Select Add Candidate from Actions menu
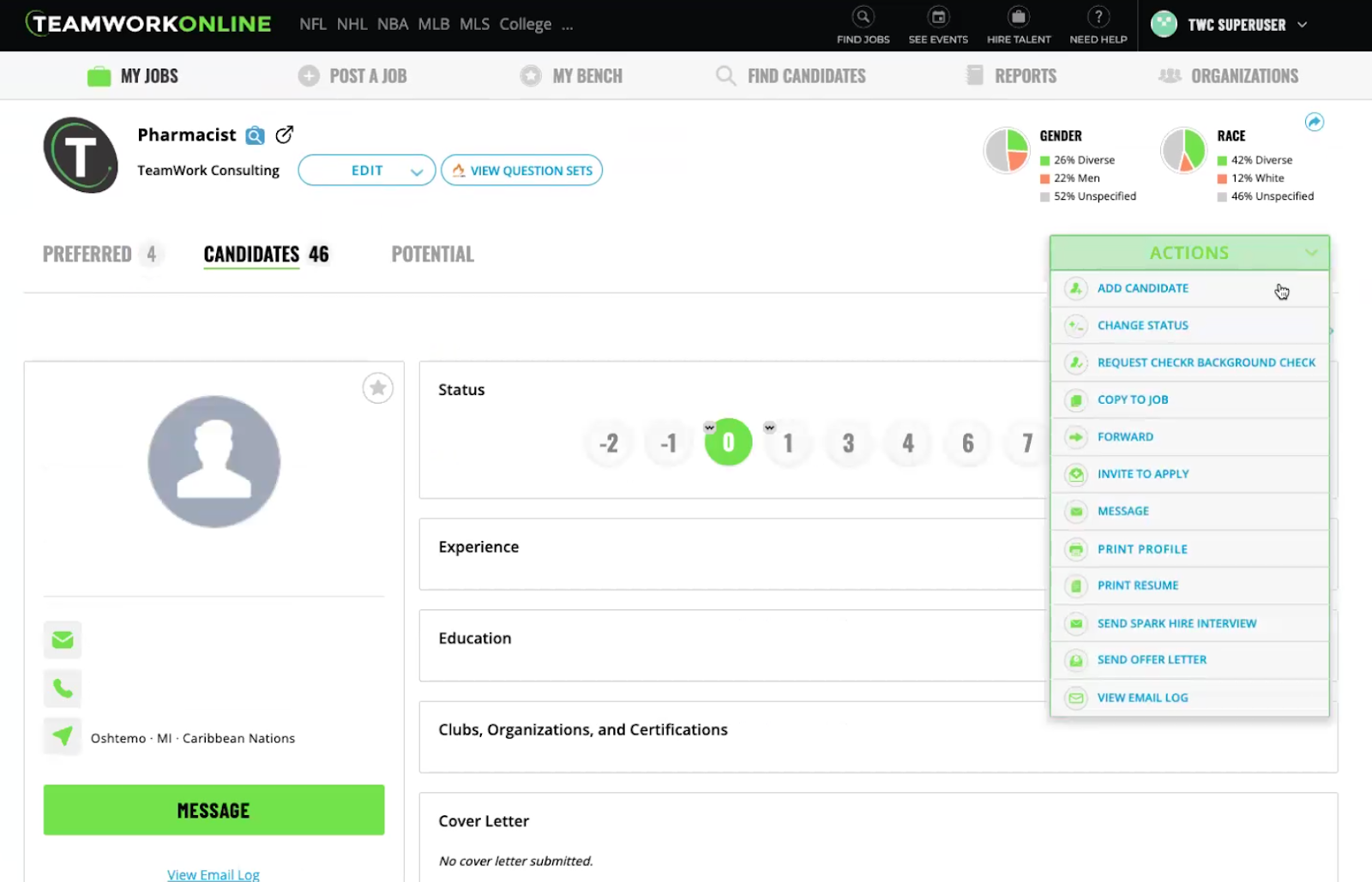The height and width of the screenshot is (882, 1372). 1189,289
